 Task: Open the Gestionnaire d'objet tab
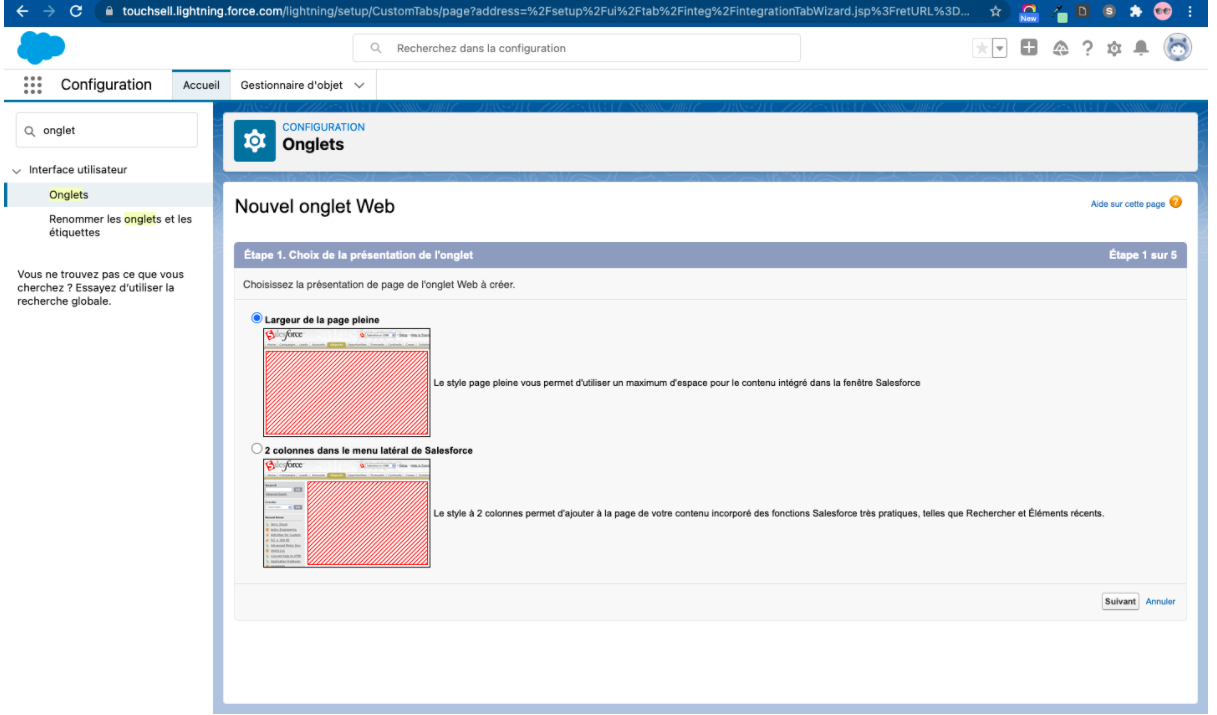pos(291,85)
